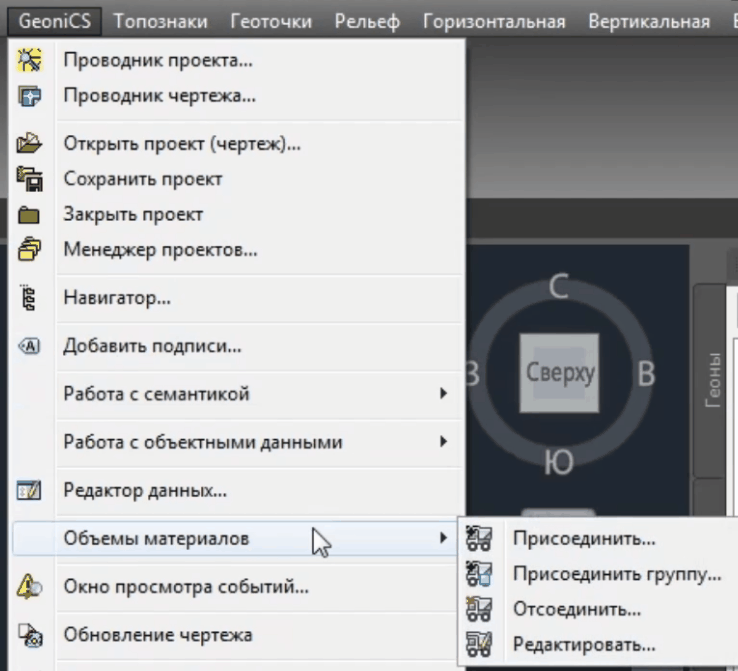Click the Проводник проекта icon
Viewport: 738px width, 671px height.
30,60
